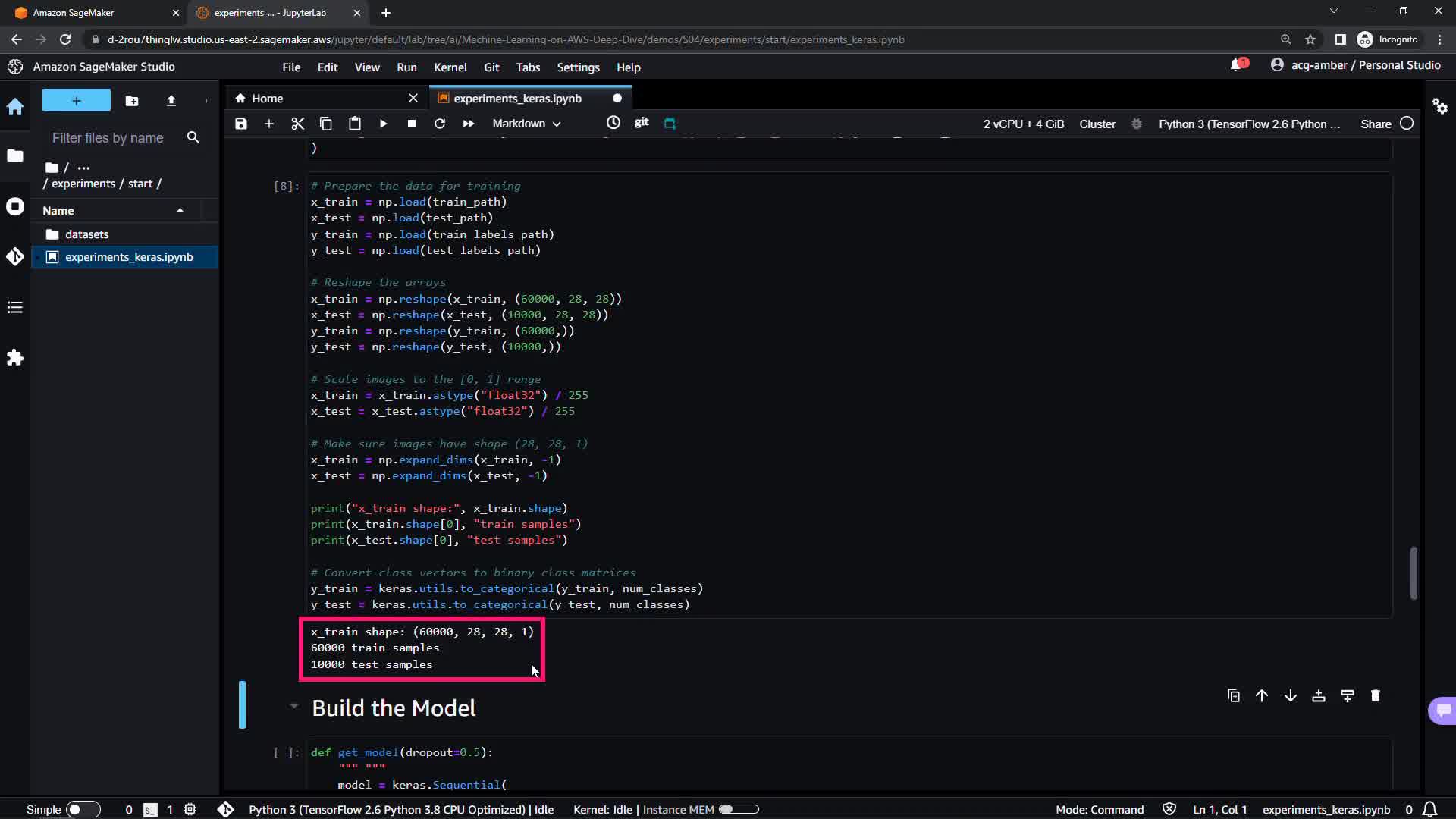Toggle the Instance MEM indicator
Viewport: 1456px width, 819px height.
[x=738, y=809]
